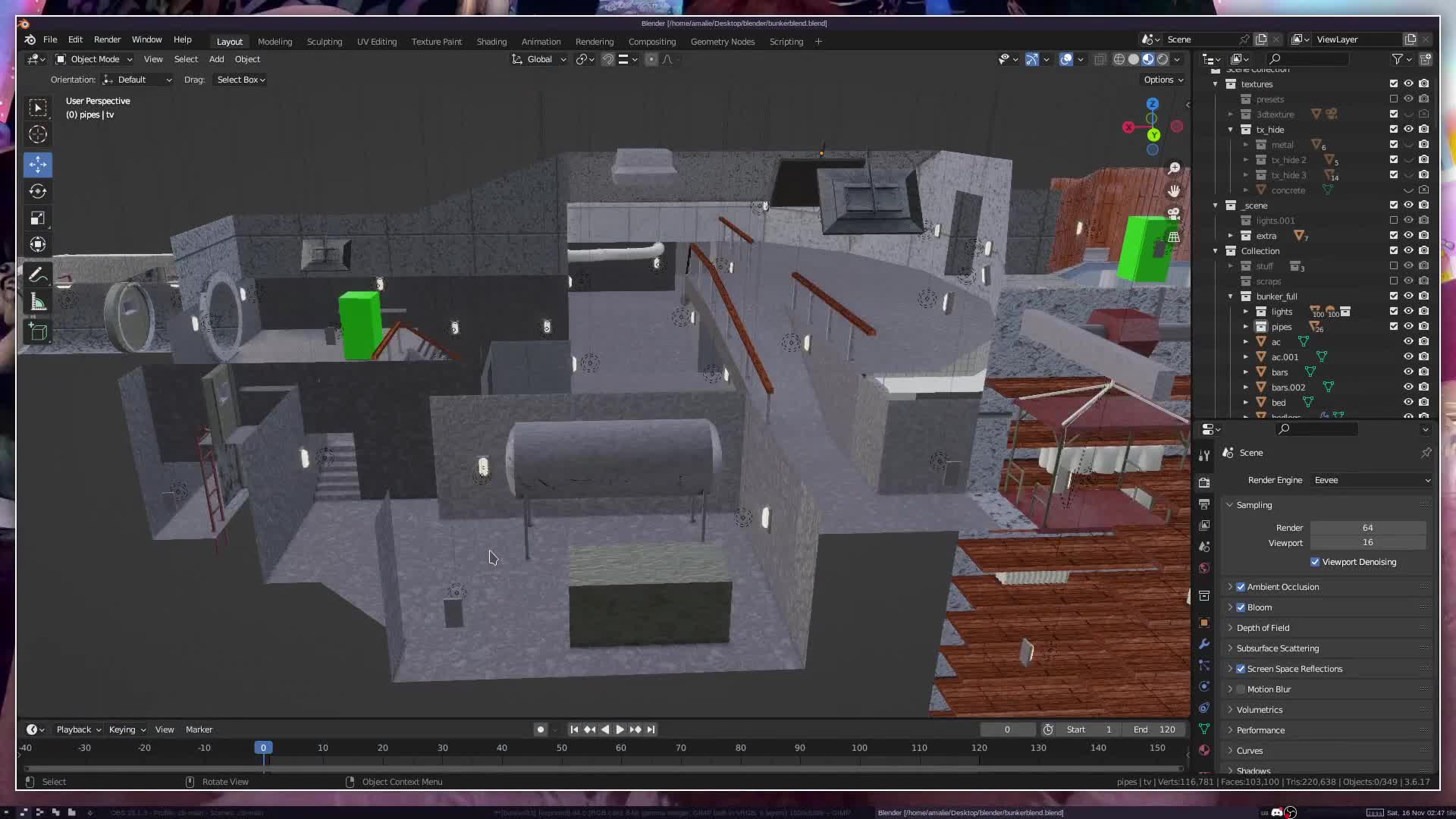Select the 3D Cursor tool
Viewport: 1456px width, 819px height.
tap(37, 135)
